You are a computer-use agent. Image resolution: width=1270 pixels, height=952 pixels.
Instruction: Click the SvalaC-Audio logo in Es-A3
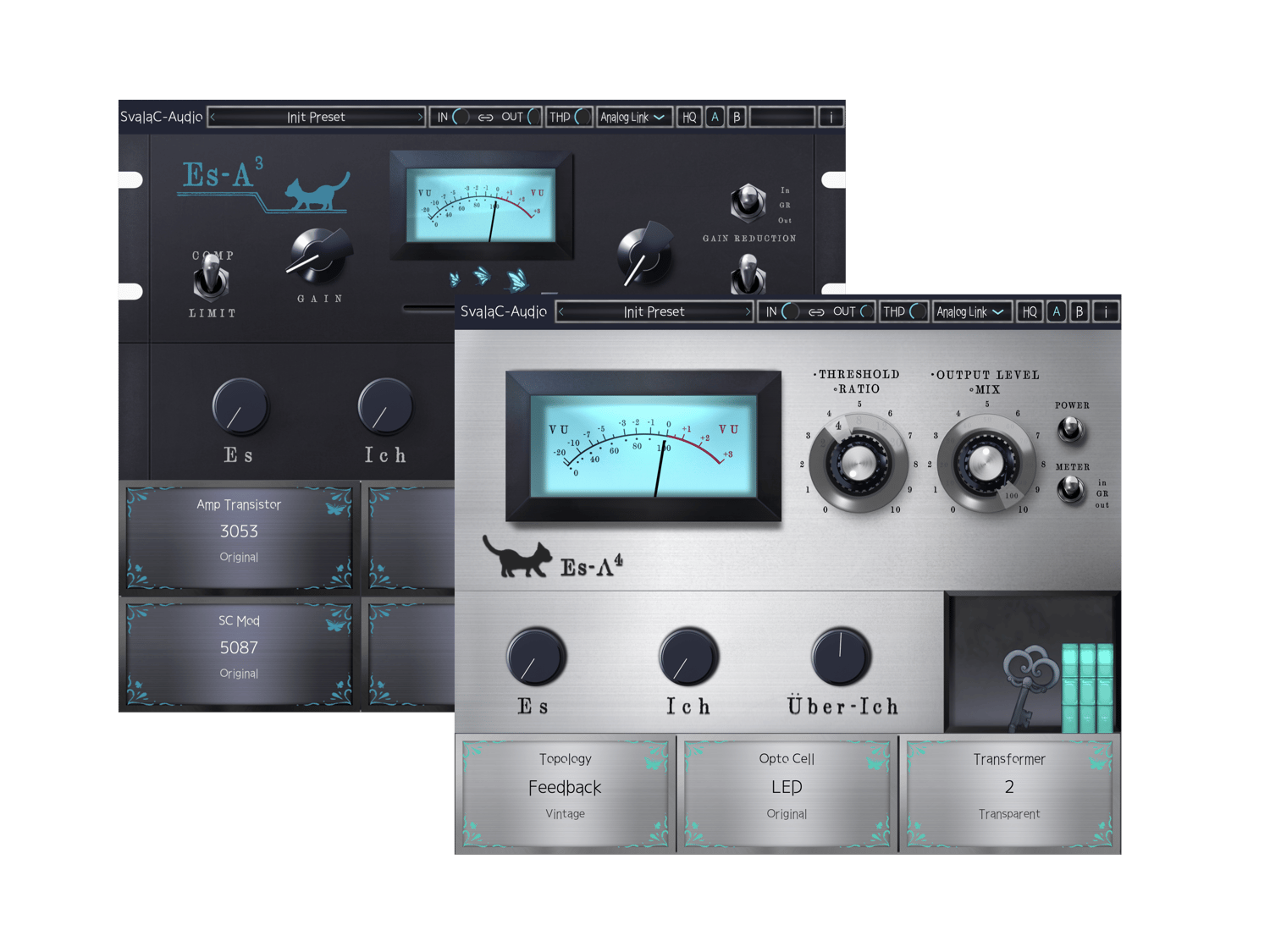161,118
